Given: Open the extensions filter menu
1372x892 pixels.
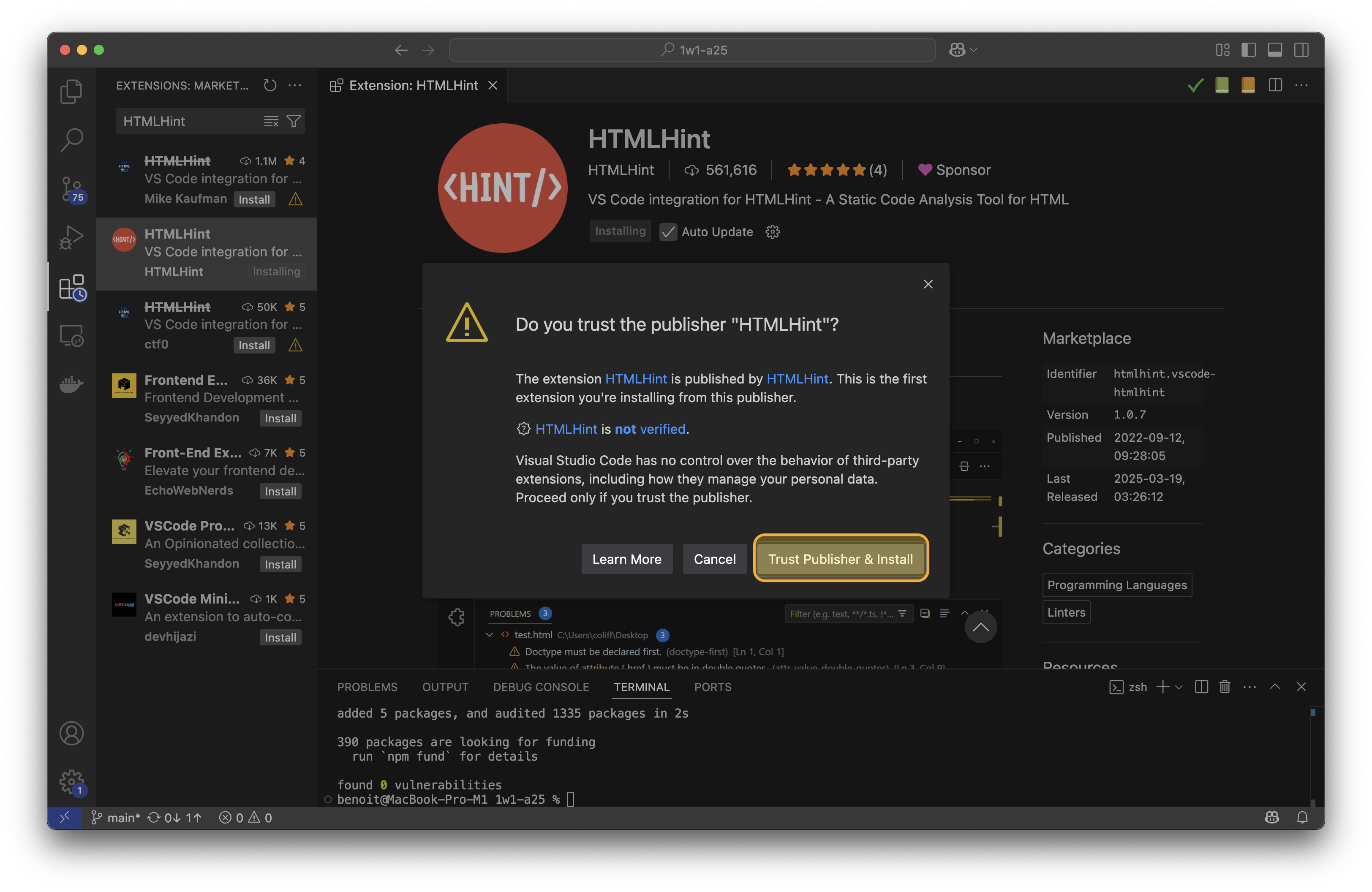Looking at the screenshot, I should 294,121.
